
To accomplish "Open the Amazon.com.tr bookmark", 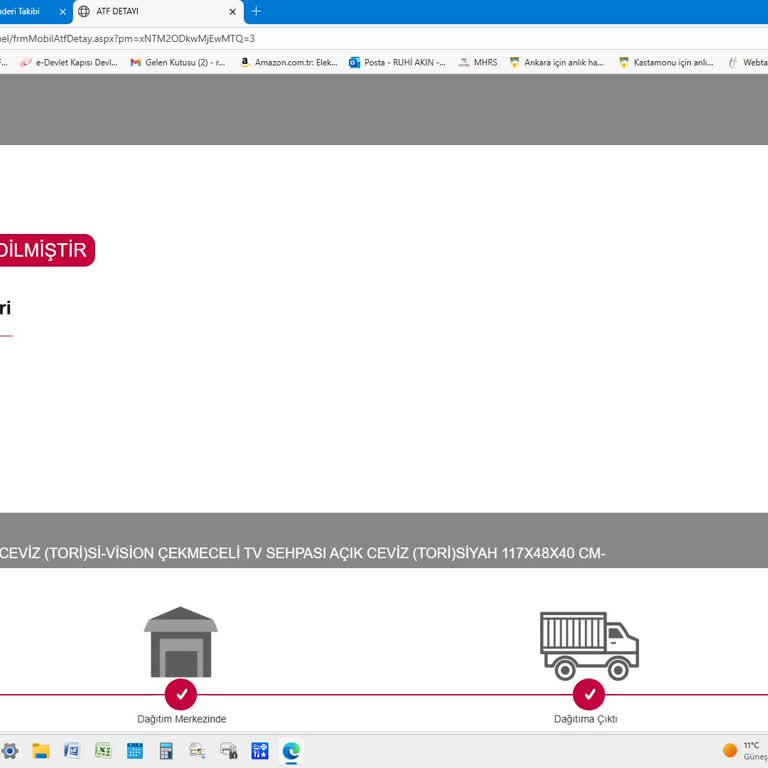I will [288, 62].
